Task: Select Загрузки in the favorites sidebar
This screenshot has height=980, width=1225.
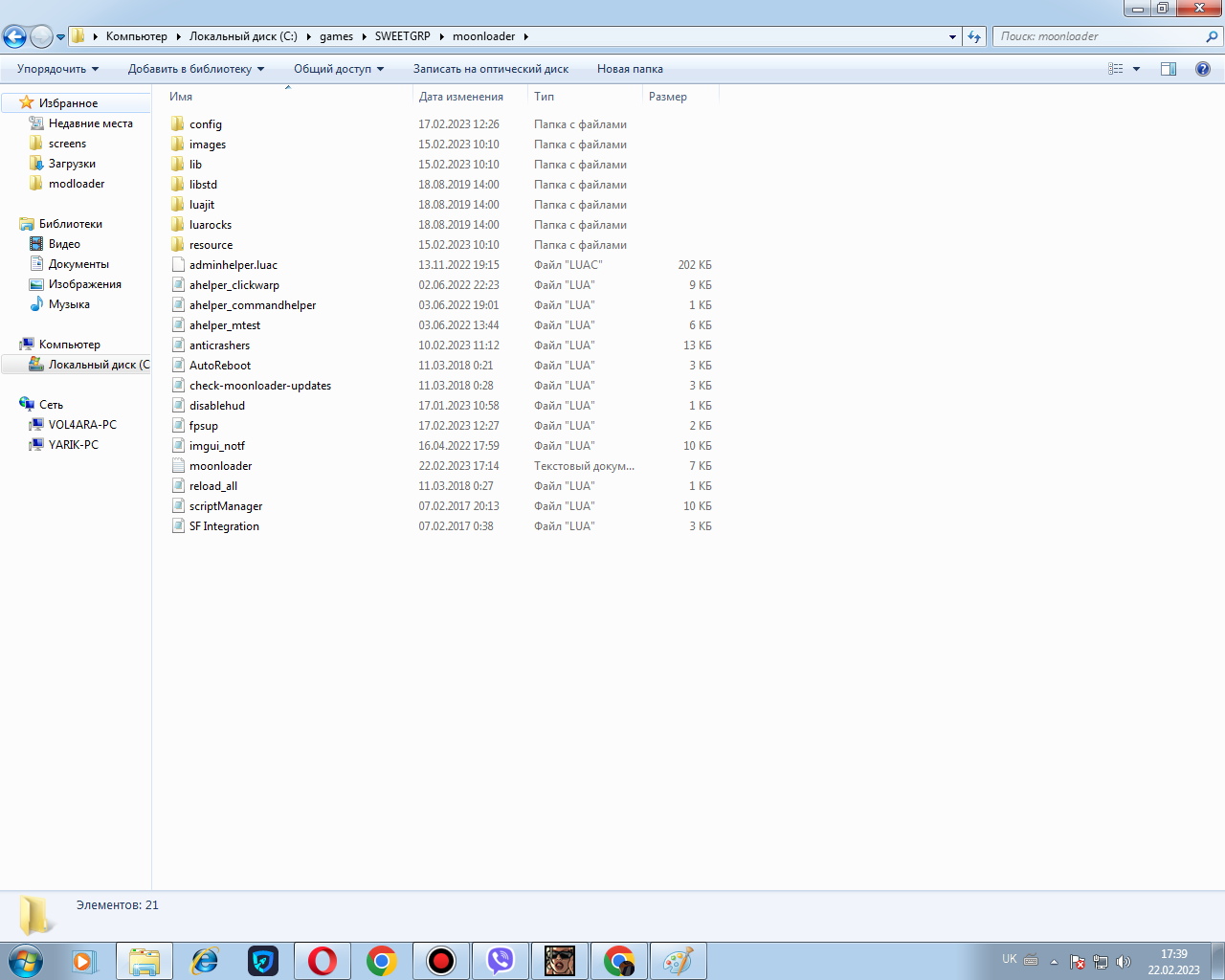Action: click(72, 164)
